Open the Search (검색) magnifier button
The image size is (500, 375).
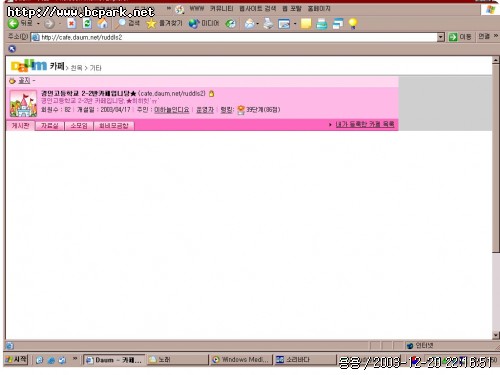pos(128,23)
